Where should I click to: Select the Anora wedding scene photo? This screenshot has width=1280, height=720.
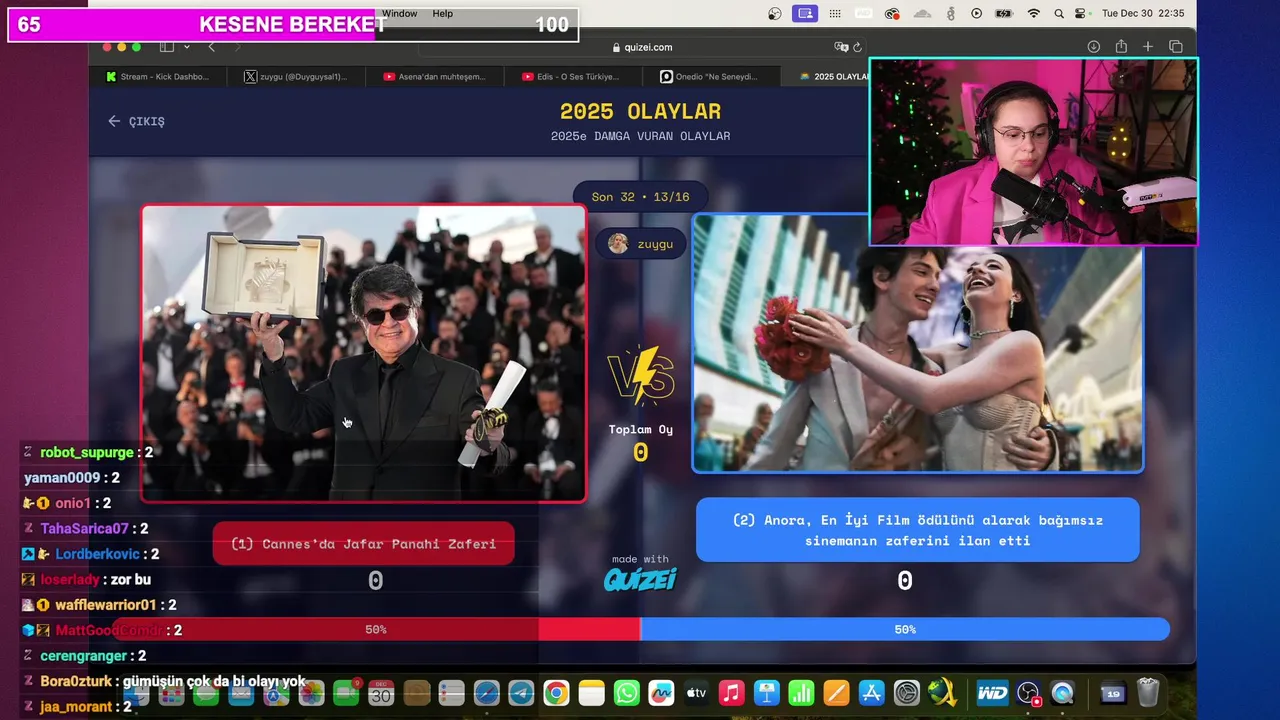click(x=918, y=343)
